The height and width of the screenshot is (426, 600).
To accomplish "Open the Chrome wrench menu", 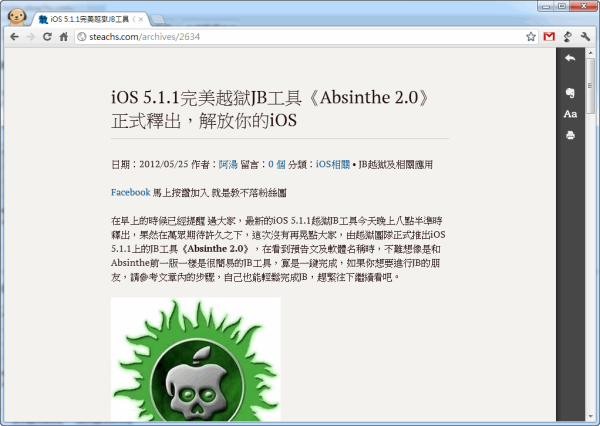I will (x=585, y=37).
